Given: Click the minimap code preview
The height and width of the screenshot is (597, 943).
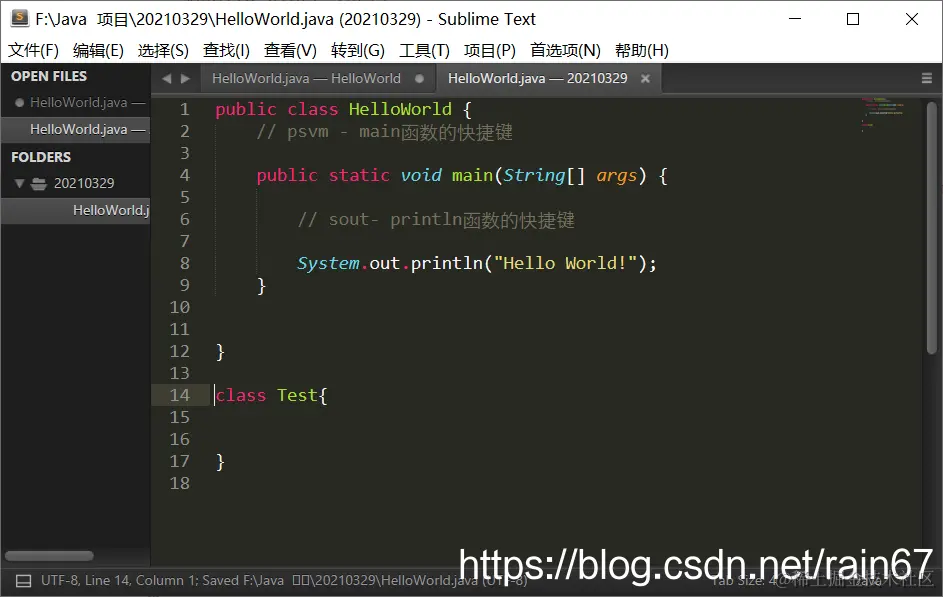Looking at the screenshot, I should (883, 114).
